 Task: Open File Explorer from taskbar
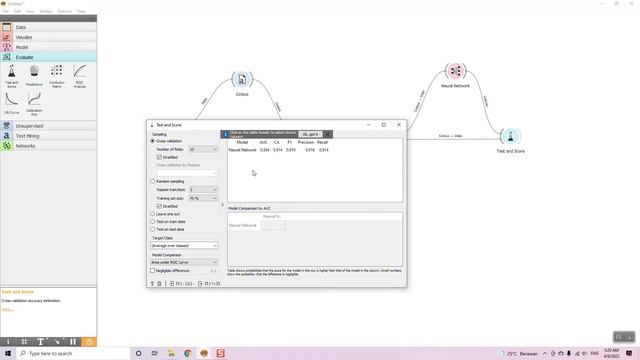(171, 353)
